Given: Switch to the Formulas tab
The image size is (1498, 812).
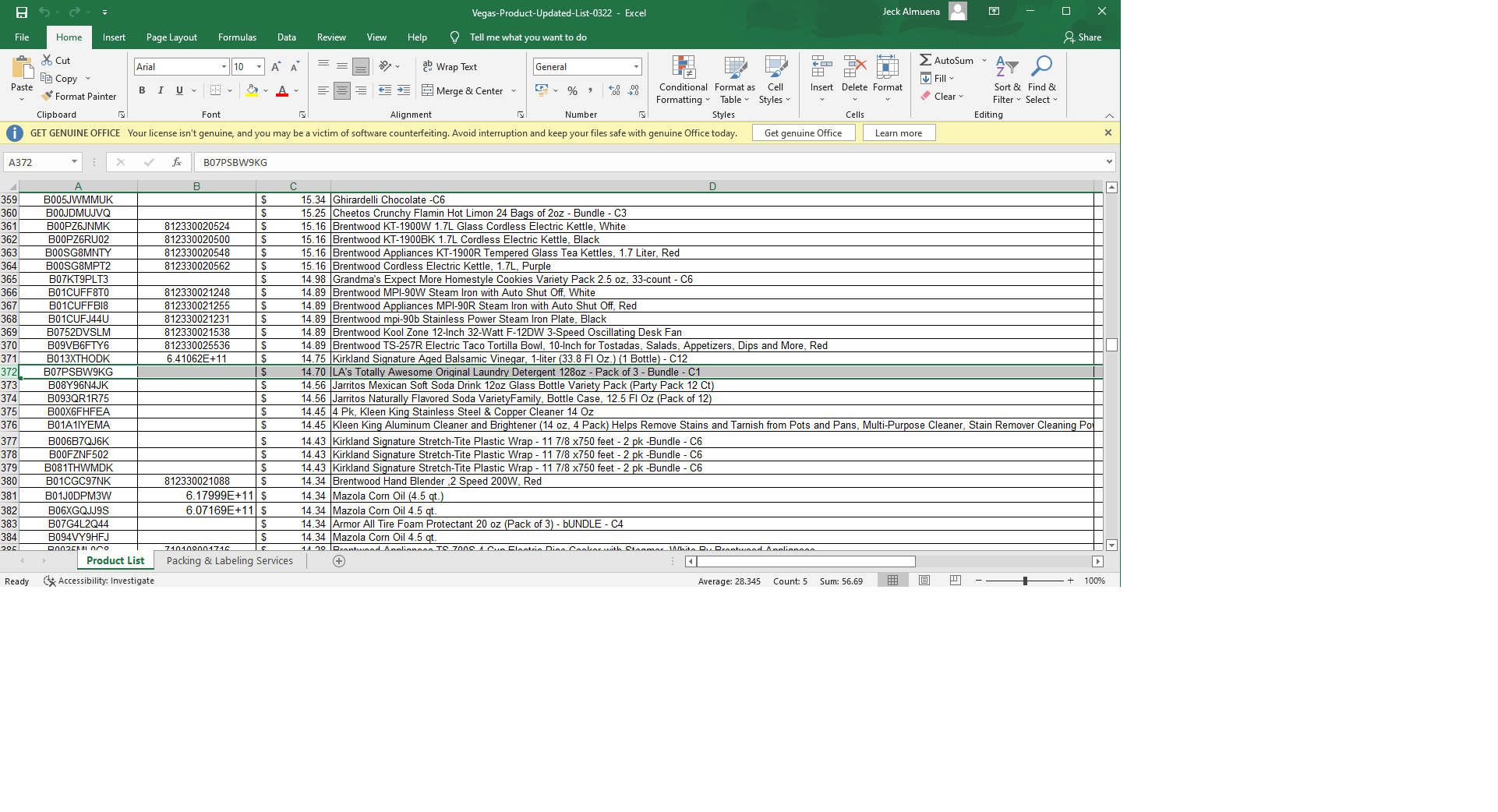Looking at the screenshot, I should (x=237, y=37).
